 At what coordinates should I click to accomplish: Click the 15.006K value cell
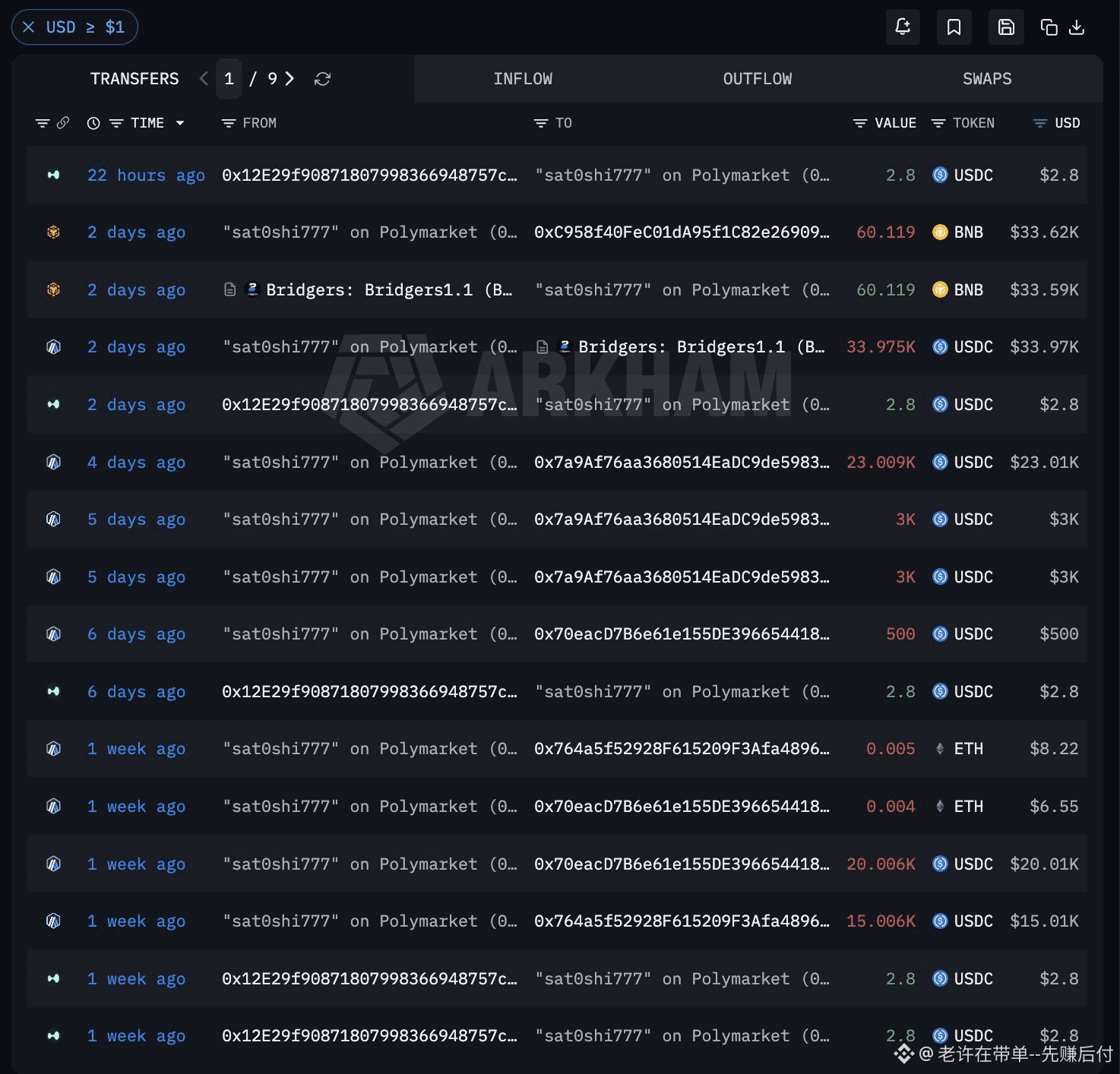click(881, 921)
